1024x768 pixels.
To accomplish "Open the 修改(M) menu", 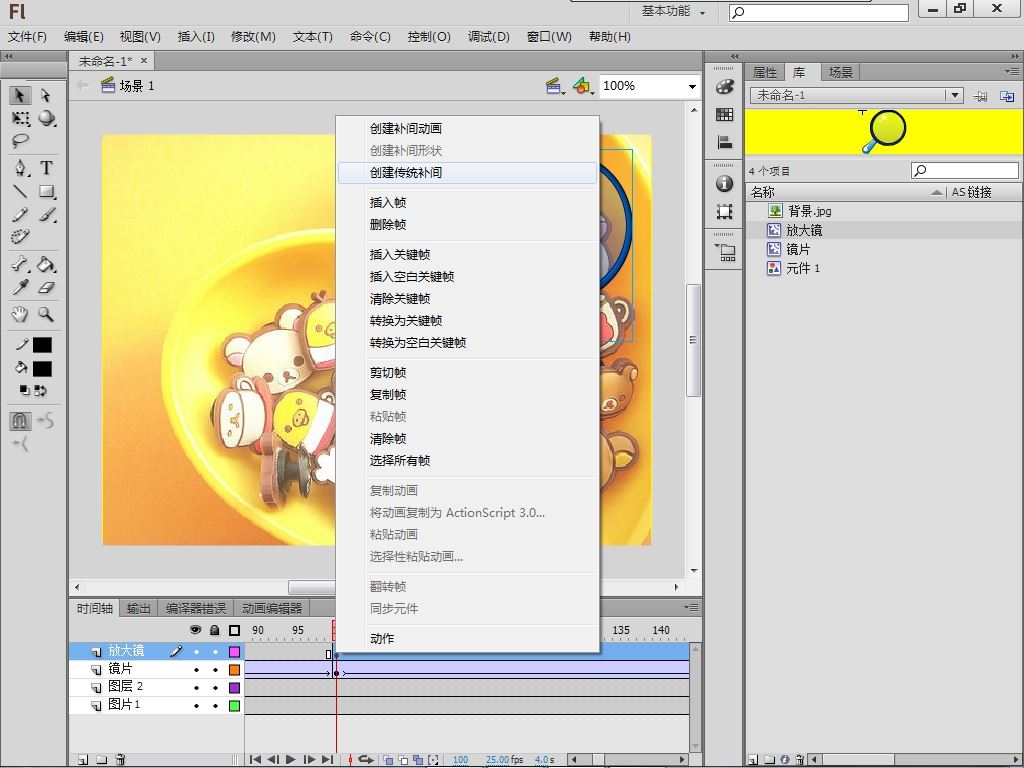I will pyautogui.click(x=253, y=37).
